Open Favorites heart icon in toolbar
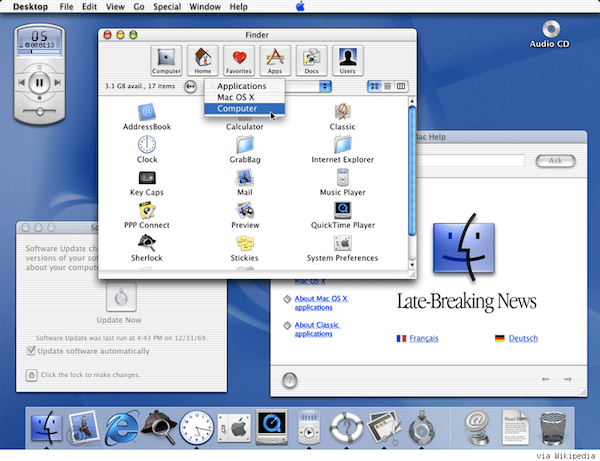 click(239, 60)
